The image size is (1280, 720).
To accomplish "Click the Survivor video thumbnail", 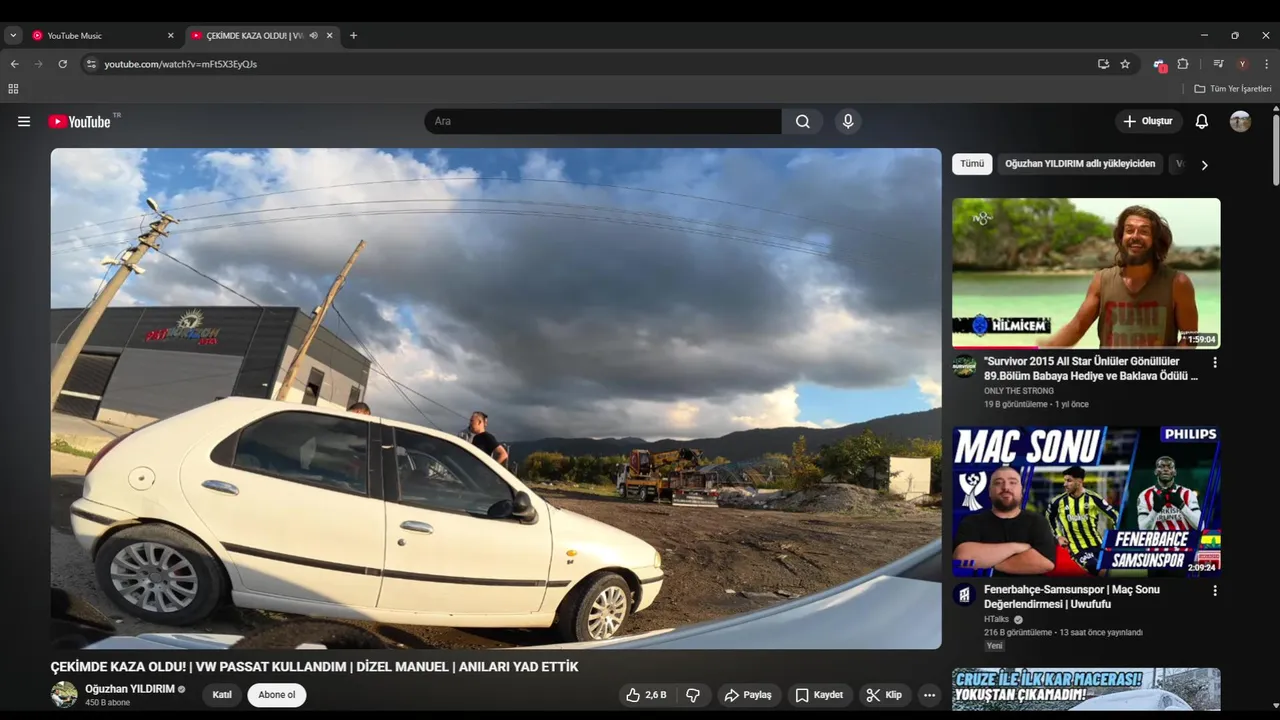I will 1086,273.
